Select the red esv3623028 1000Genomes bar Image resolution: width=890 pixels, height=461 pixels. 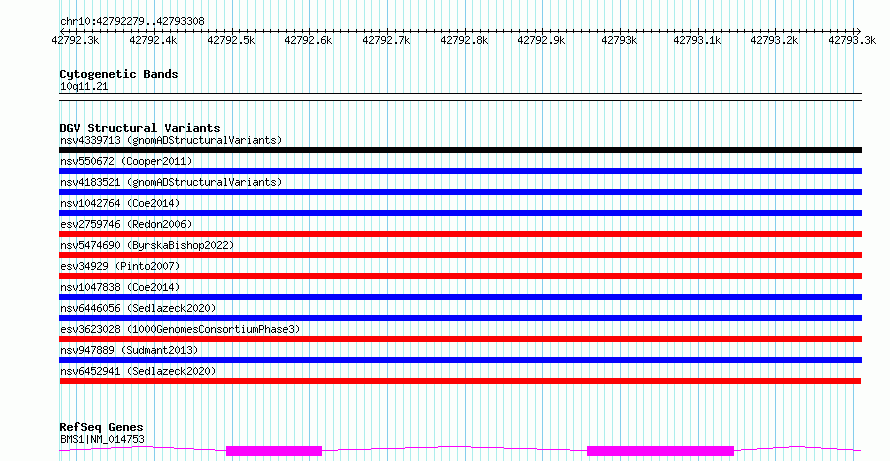(x=460, y=339)
